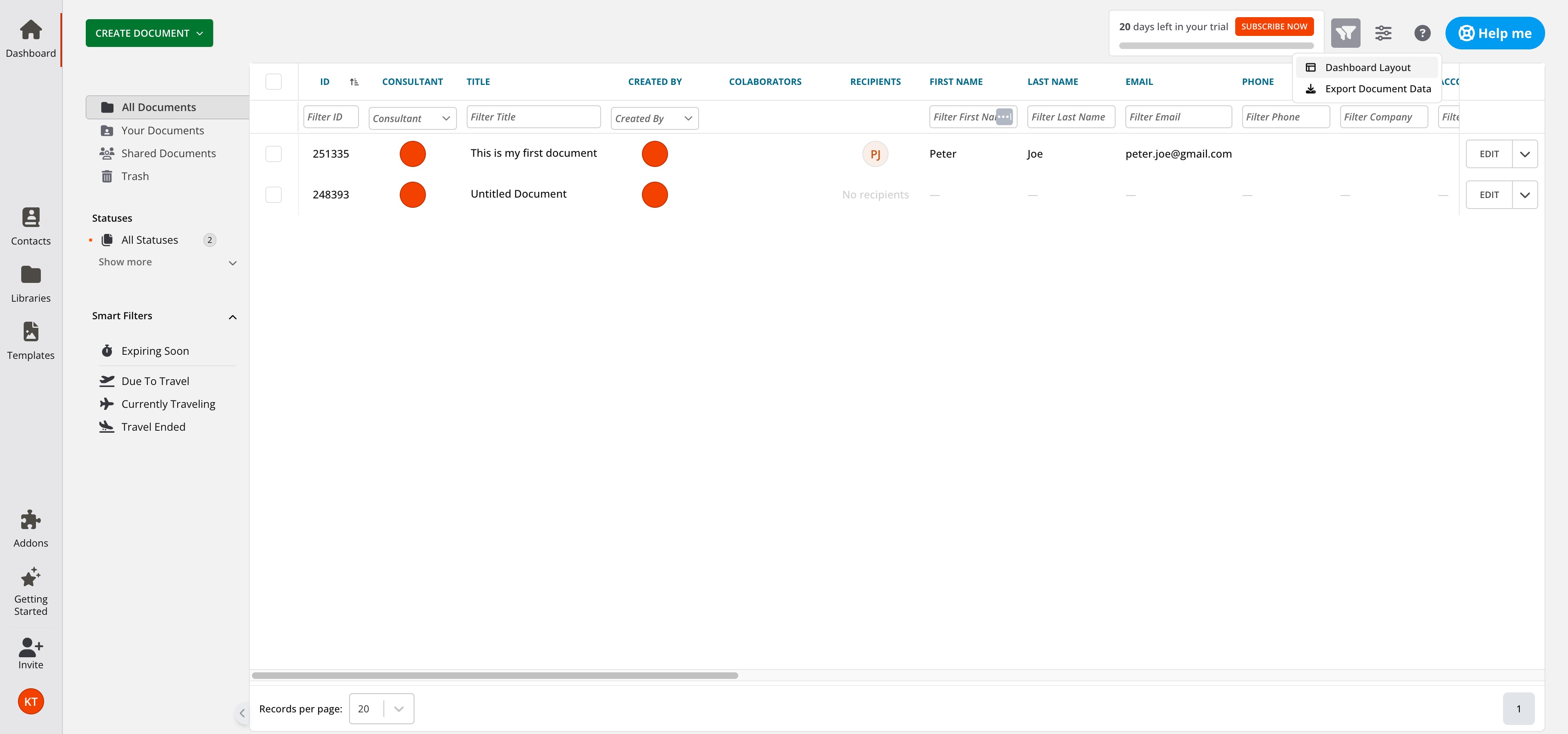The width and height of the screenshot is (1568, 734).
Task: Open the Consultant filter dropdown
Action: (x=412, y=118)
